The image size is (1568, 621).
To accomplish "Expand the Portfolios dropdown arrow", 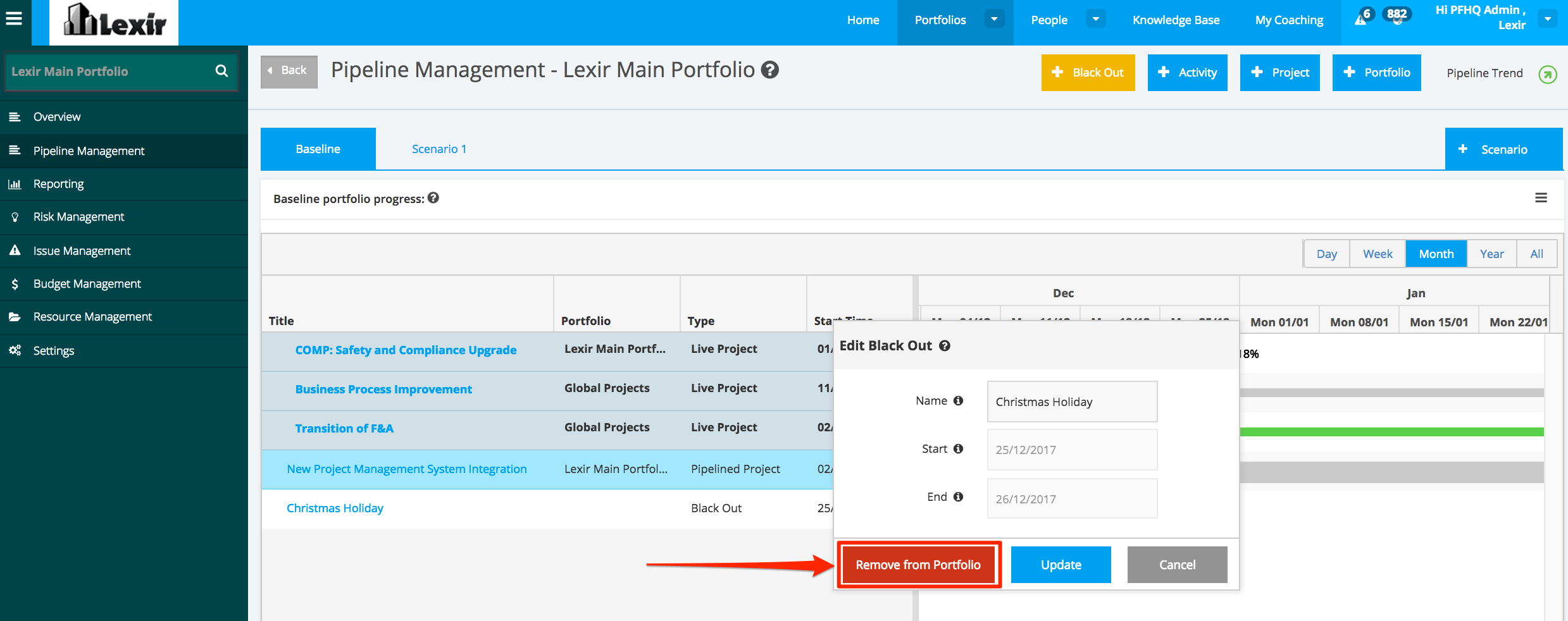I will click(x=995, y=19).
